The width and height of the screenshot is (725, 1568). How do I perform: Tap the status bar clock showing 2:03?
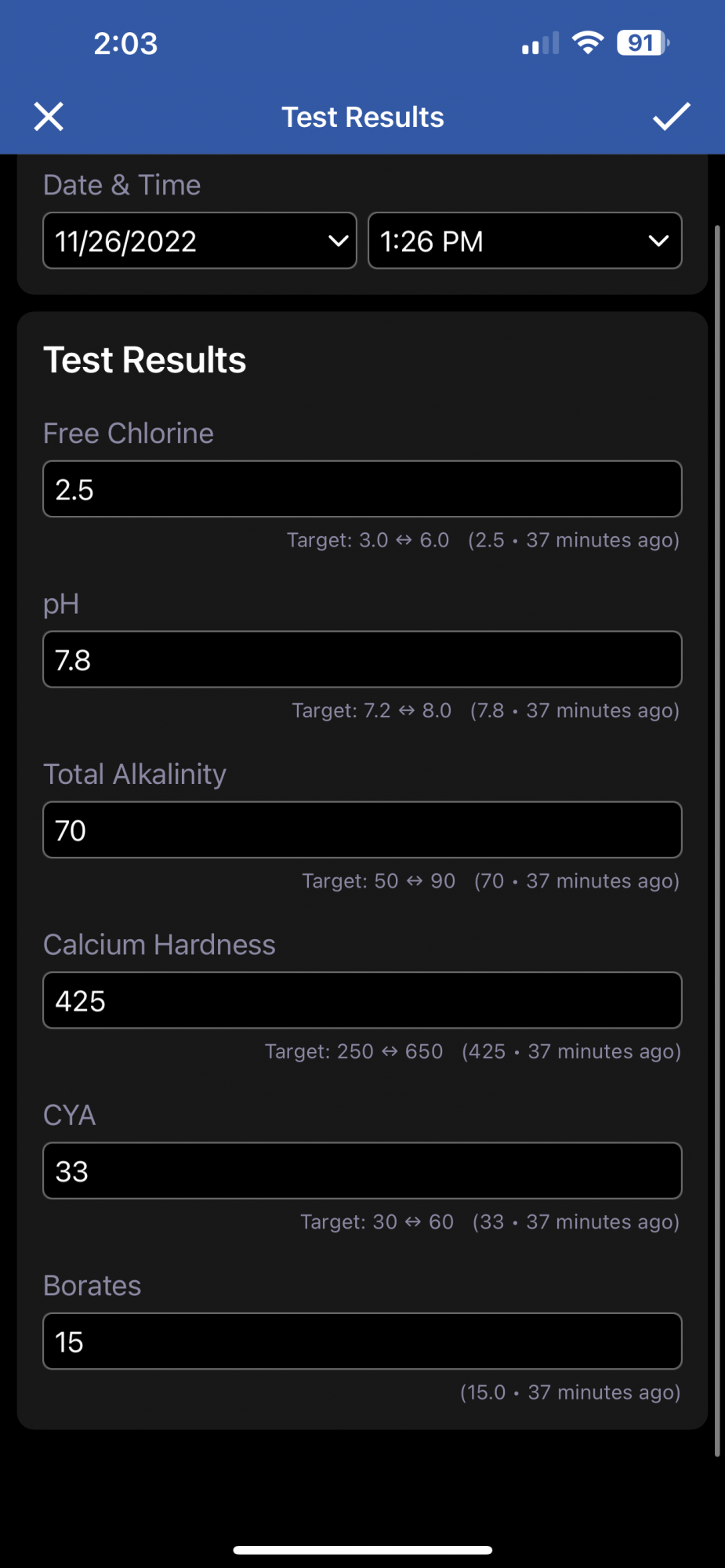coord(125,43)
